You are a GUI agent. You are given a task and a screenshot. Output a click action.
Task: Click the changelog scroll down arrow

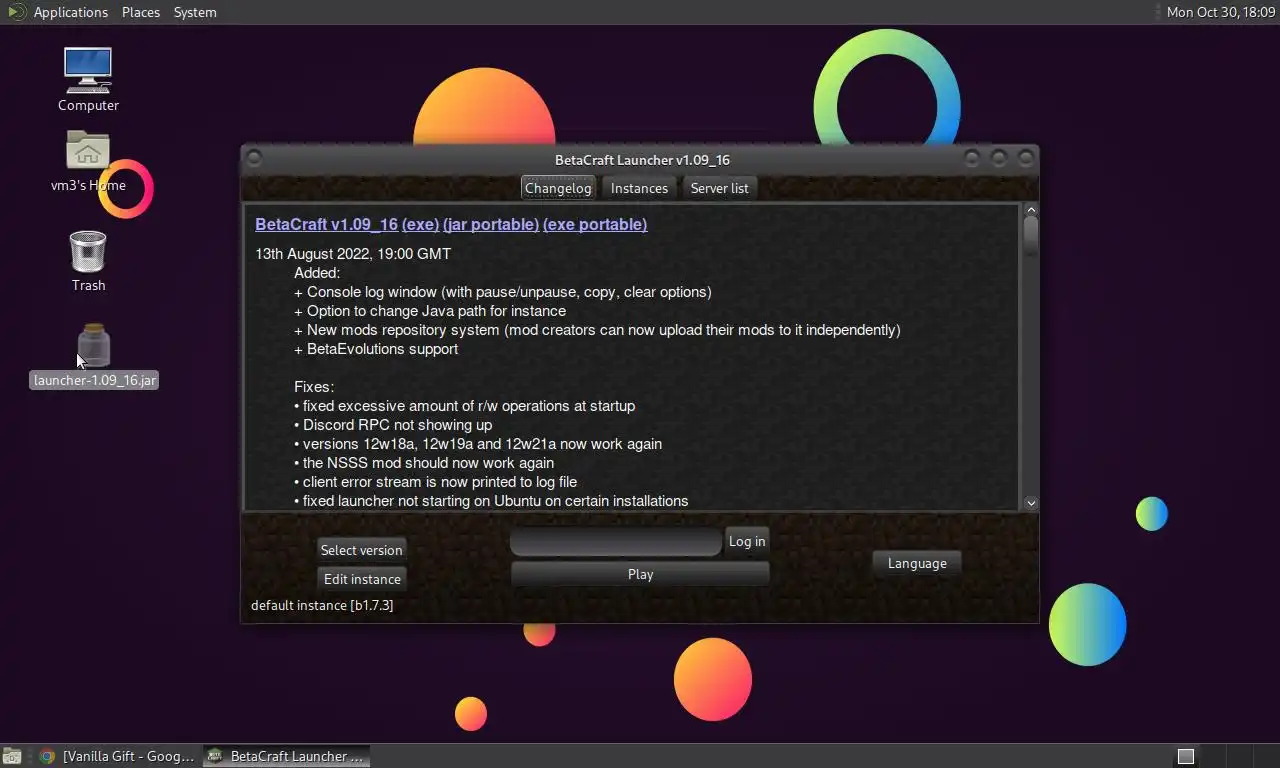click(1031, 504)
